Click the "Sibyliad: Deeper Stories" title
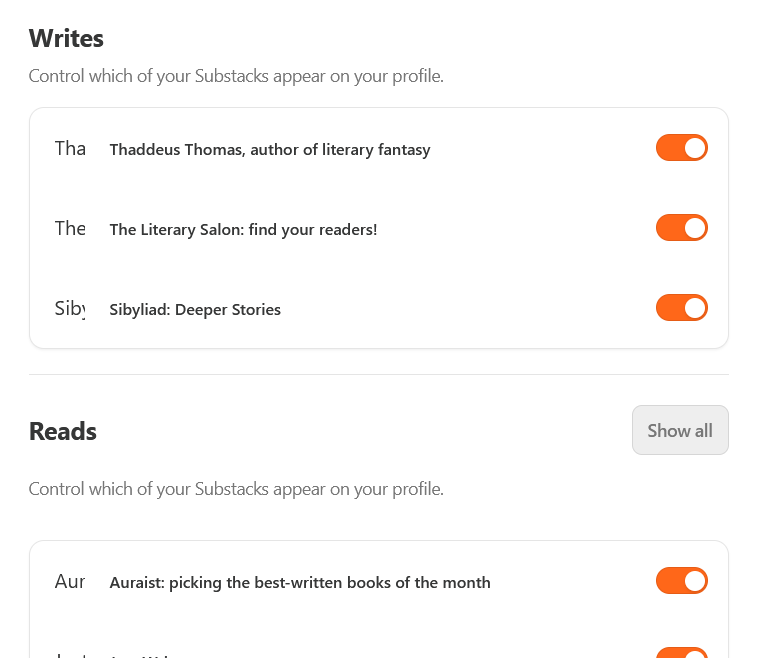Screen dimensions: 770x658 (195, 310)
